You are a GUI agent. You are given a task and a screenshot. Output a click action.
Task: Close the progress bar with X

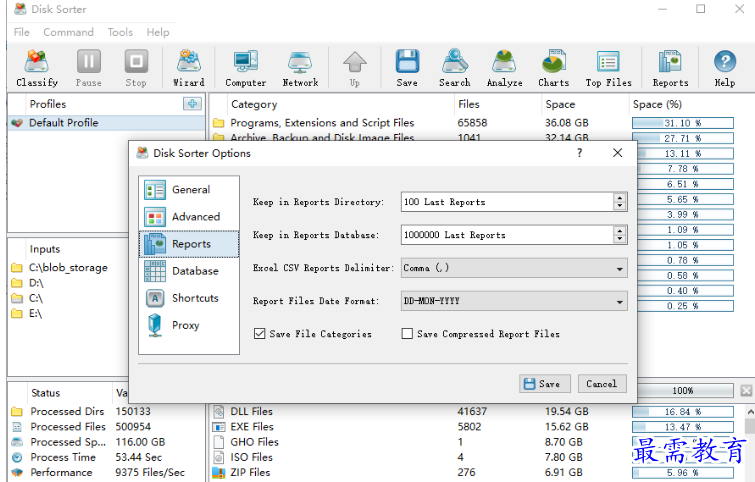pos(746,391)
